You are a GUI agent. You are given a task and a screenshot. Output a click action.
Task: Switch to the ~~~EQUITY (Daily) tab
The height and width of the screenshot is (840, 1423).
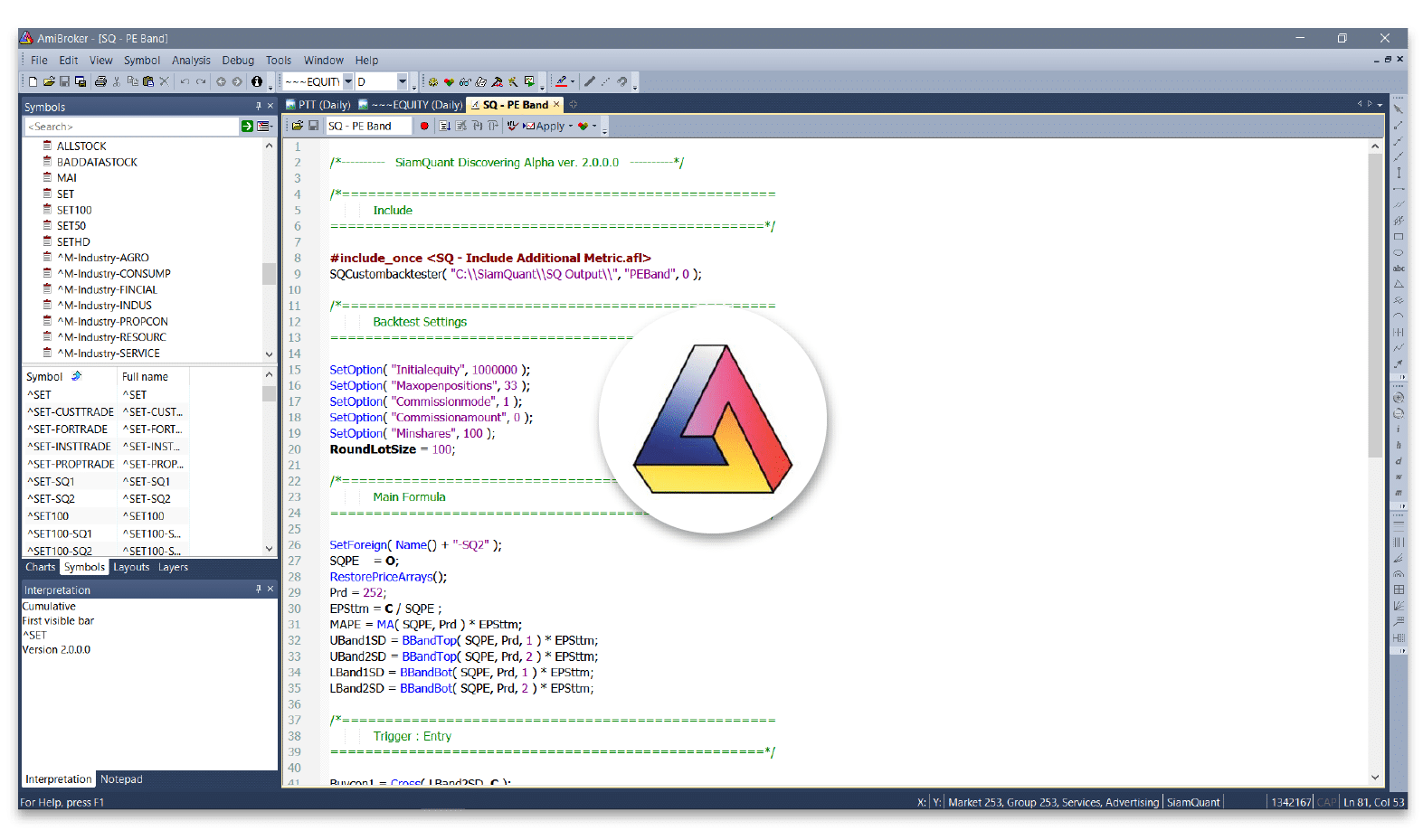click(x=411, y=105)
